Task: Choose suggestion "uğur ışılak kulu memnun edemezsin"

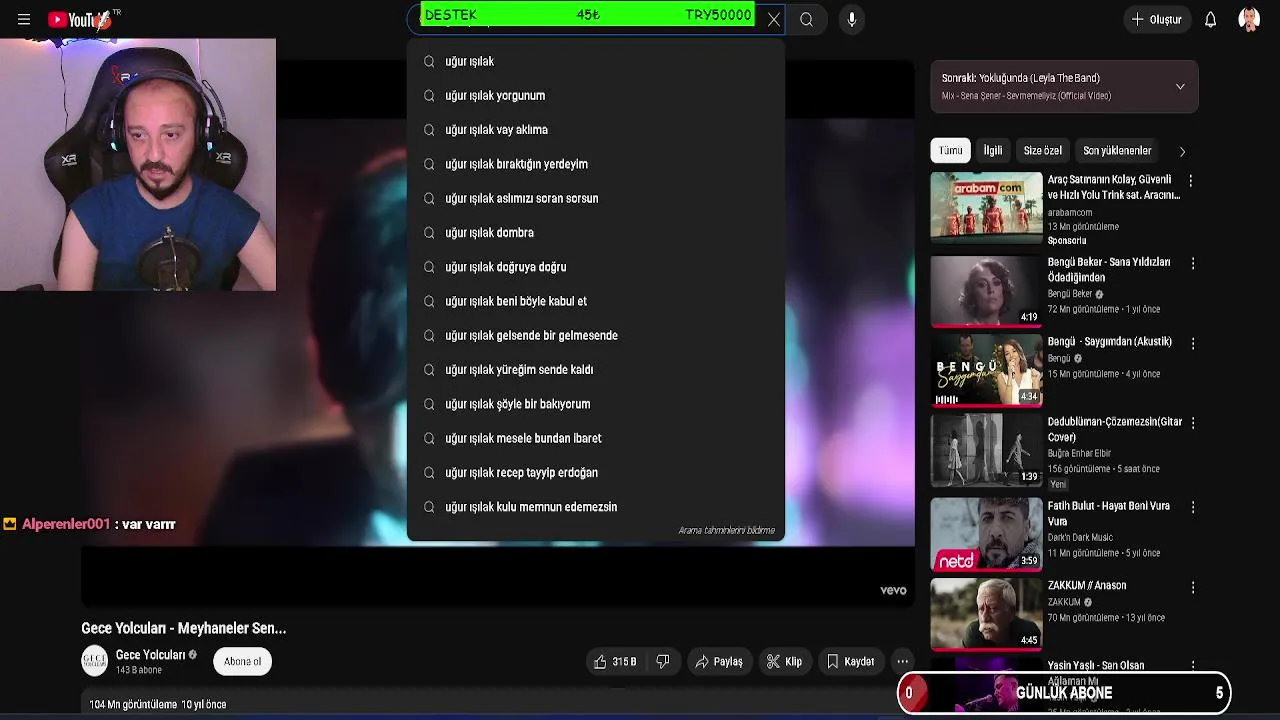Action: point(596,507)
